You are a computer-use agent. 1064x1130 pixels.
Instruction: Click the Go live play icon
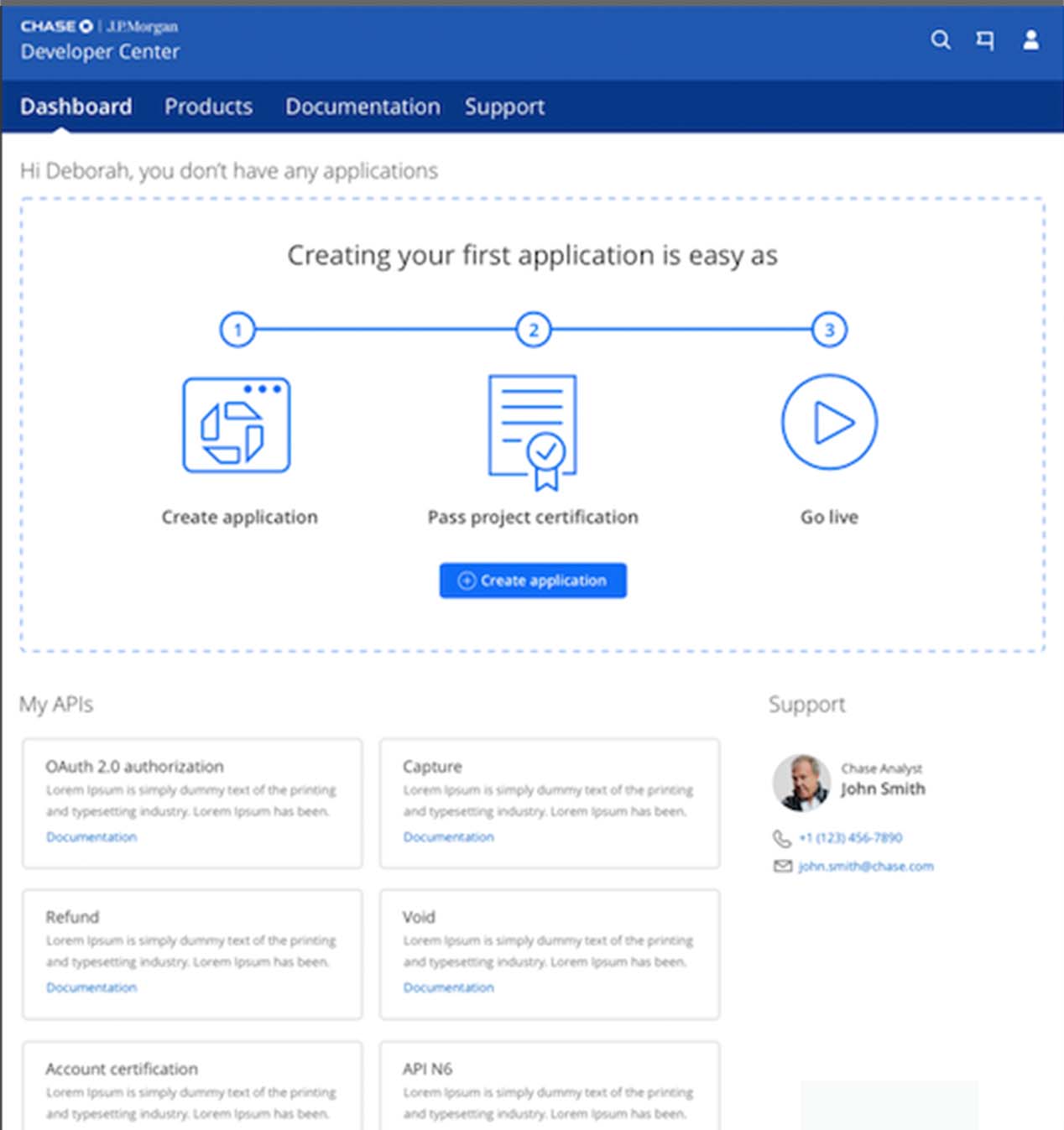point(829,422)
